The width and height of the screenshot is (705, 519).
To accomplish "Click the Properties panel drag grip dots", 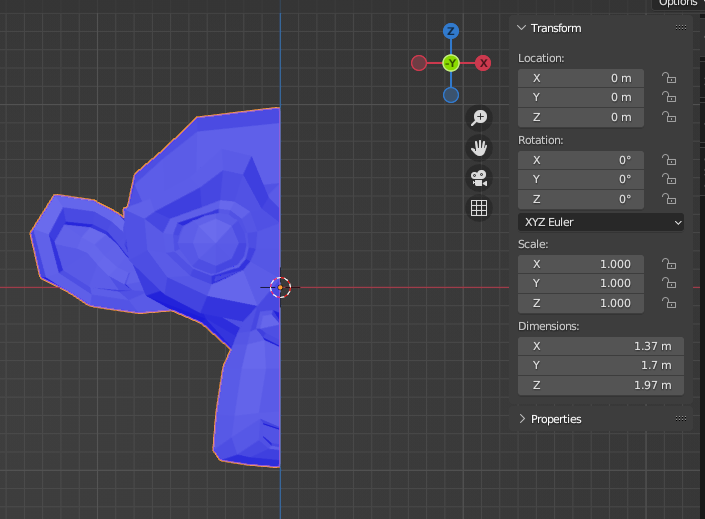I will [681, 419].
